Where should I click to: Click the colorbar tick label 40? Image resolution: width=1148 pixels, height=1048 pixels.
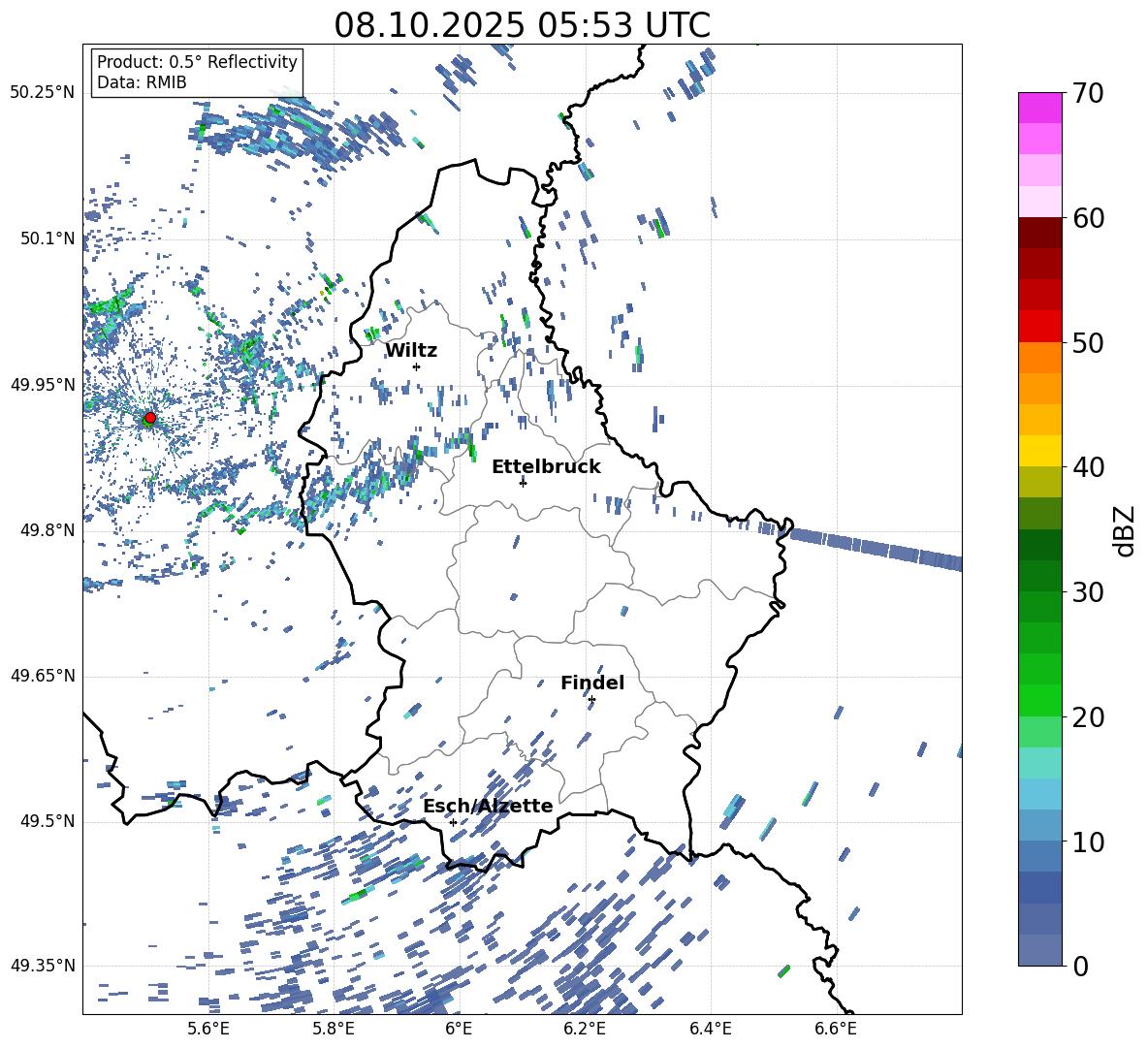[x=1088, y=467]
